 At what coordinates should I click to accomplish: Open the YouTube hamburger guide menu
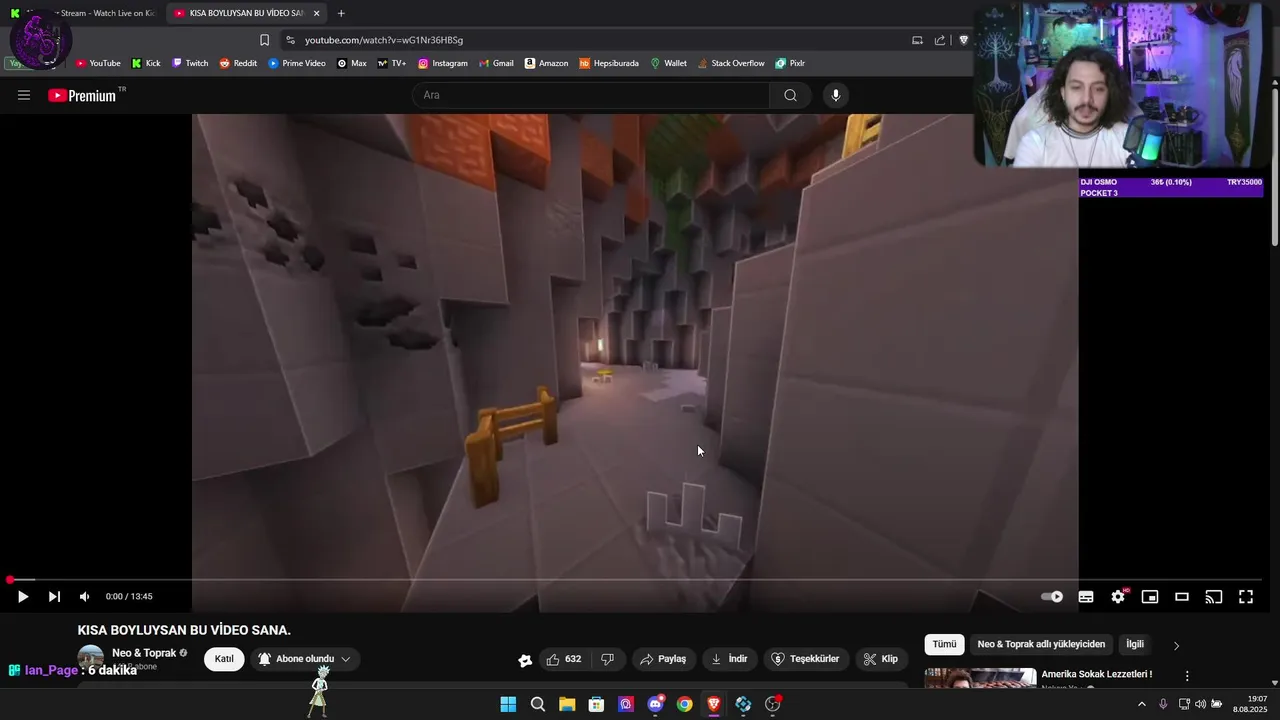tap(24, 95)
